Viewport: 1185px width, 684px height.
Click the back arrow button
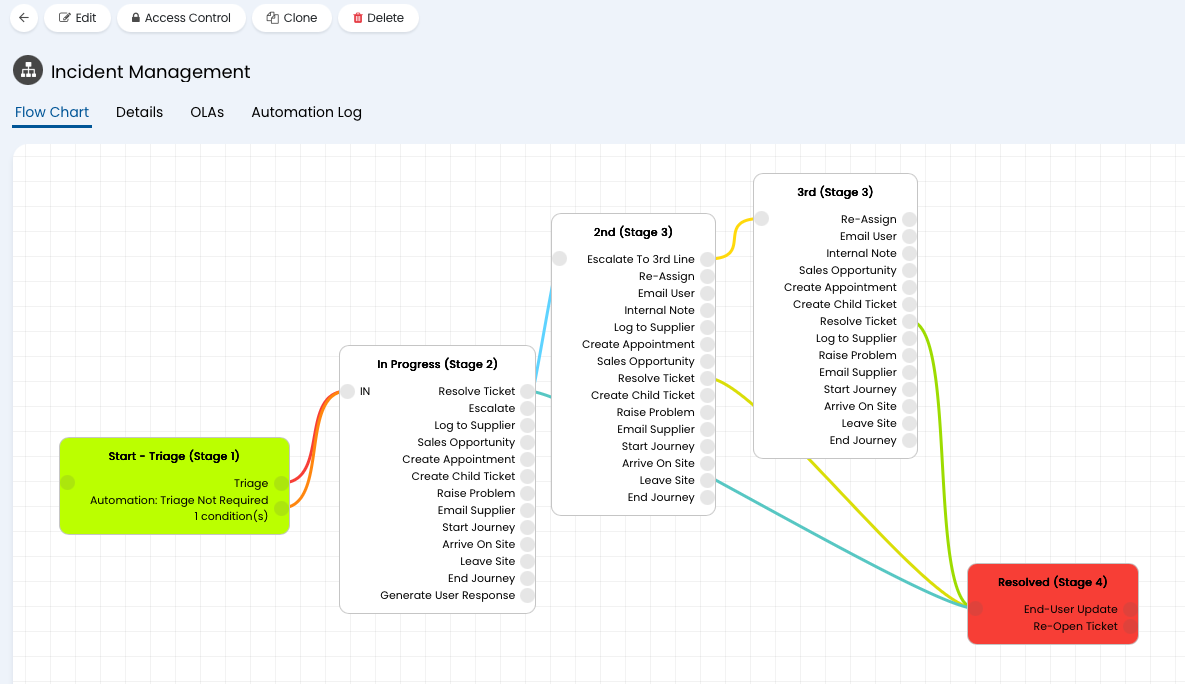click(x=24, y=18)
